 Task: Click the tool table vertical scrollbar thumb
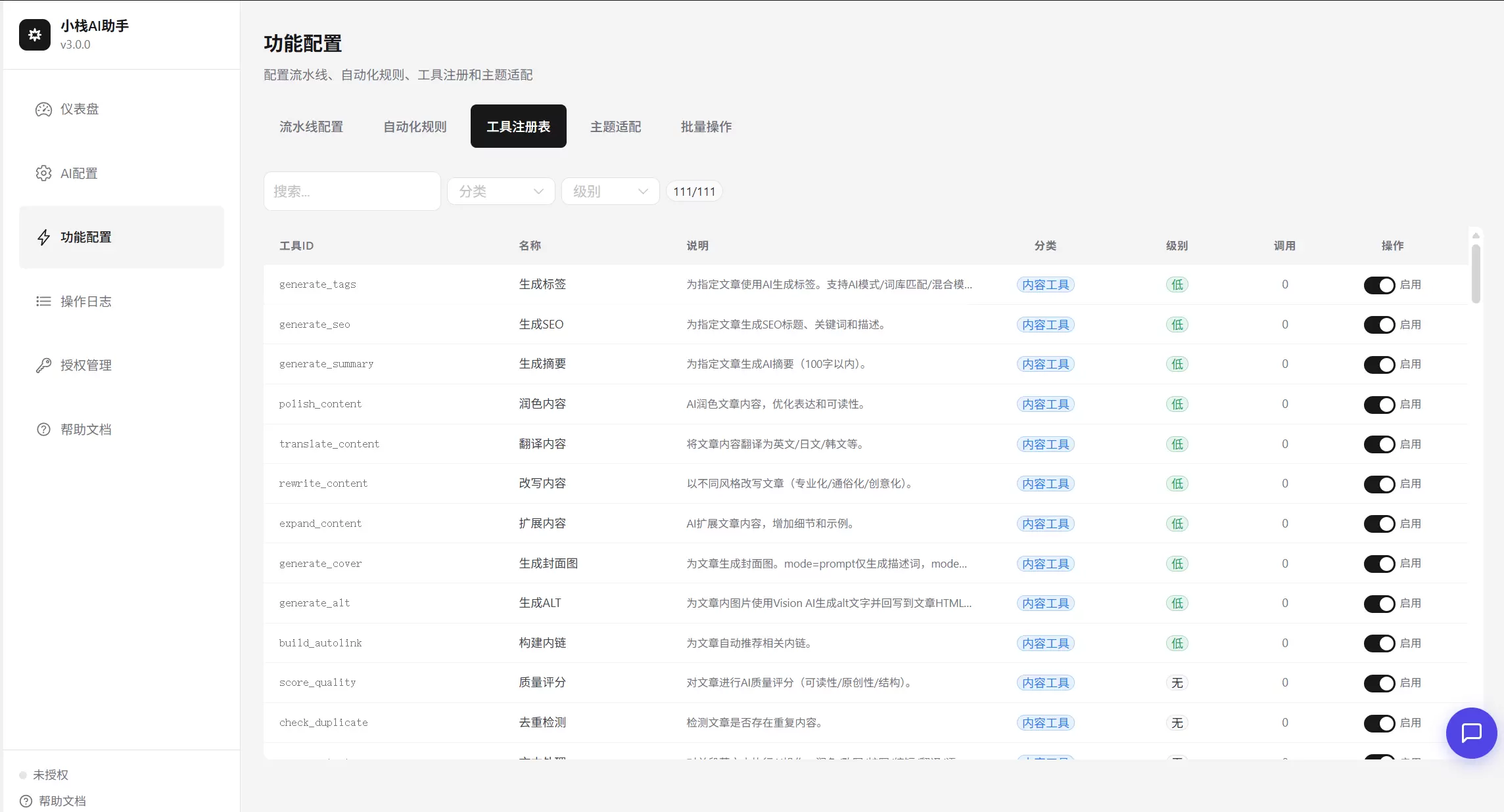[x=1476, y=273]
